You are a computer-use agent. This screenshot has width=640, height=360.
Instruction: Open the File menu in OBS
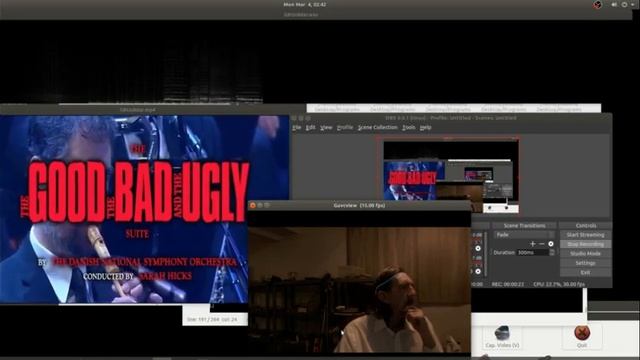tap(297, 127)
